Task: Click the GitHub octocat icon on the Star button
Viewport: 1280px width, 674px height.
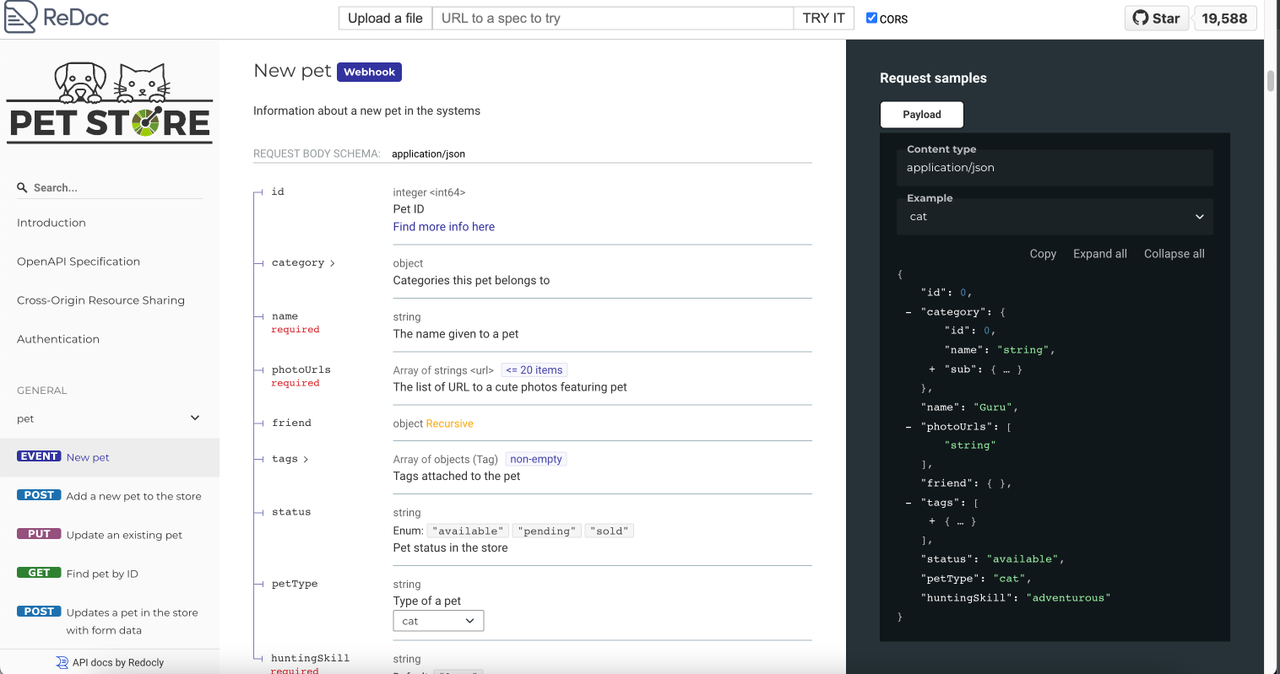Action: tap(1140, 17)
